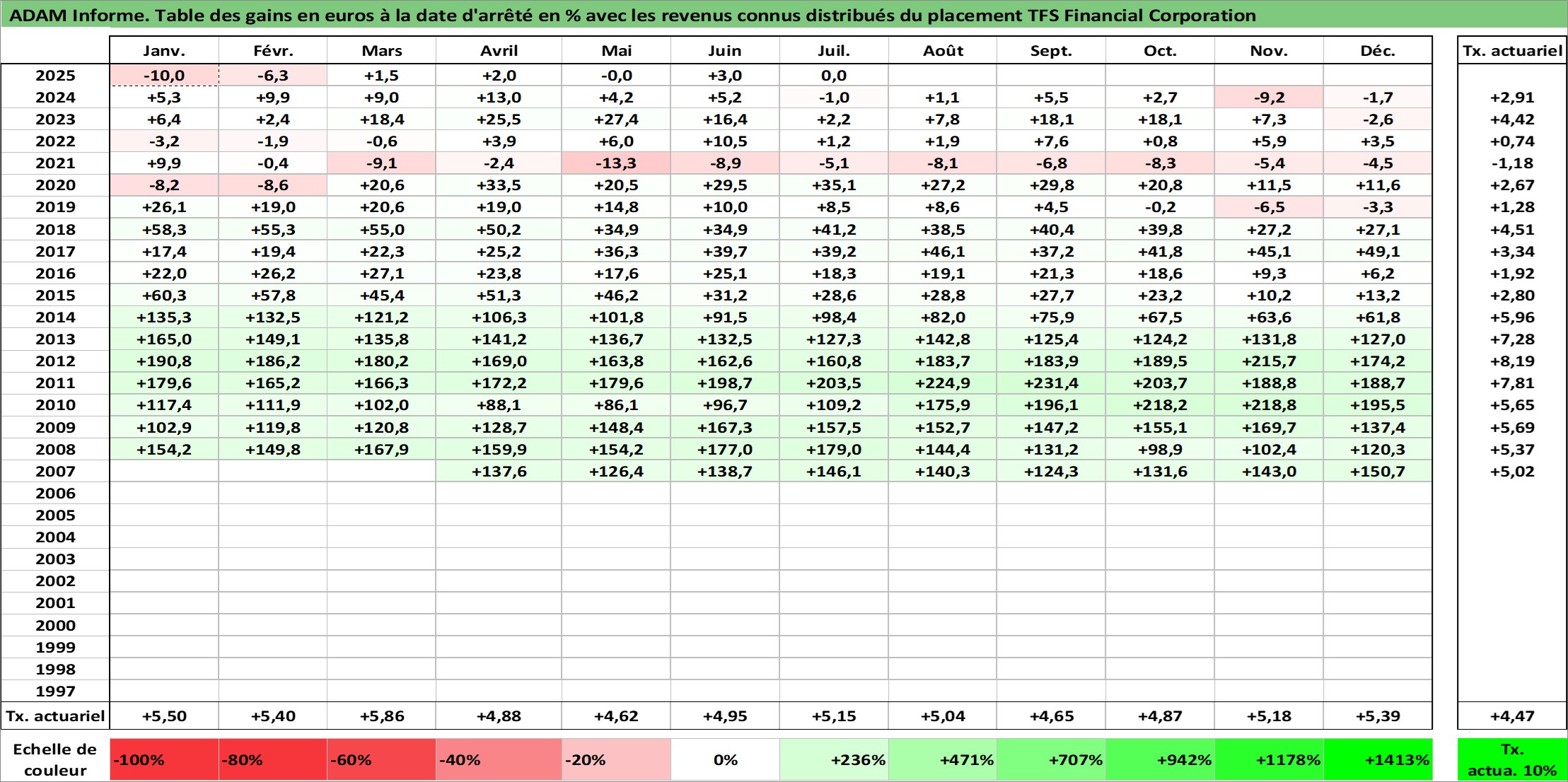
Task: Click the -10,0 cell for January 2025
Action: [164, 76]
